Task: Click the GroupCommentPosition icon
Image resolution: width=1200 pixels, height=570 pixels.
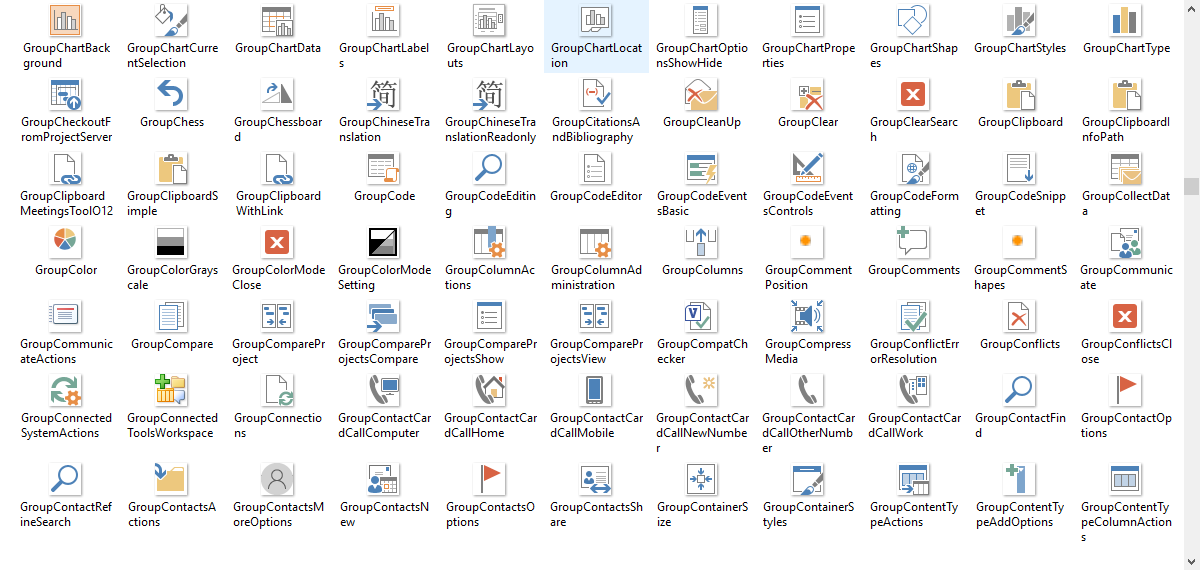Action: (x=808, y=243)
